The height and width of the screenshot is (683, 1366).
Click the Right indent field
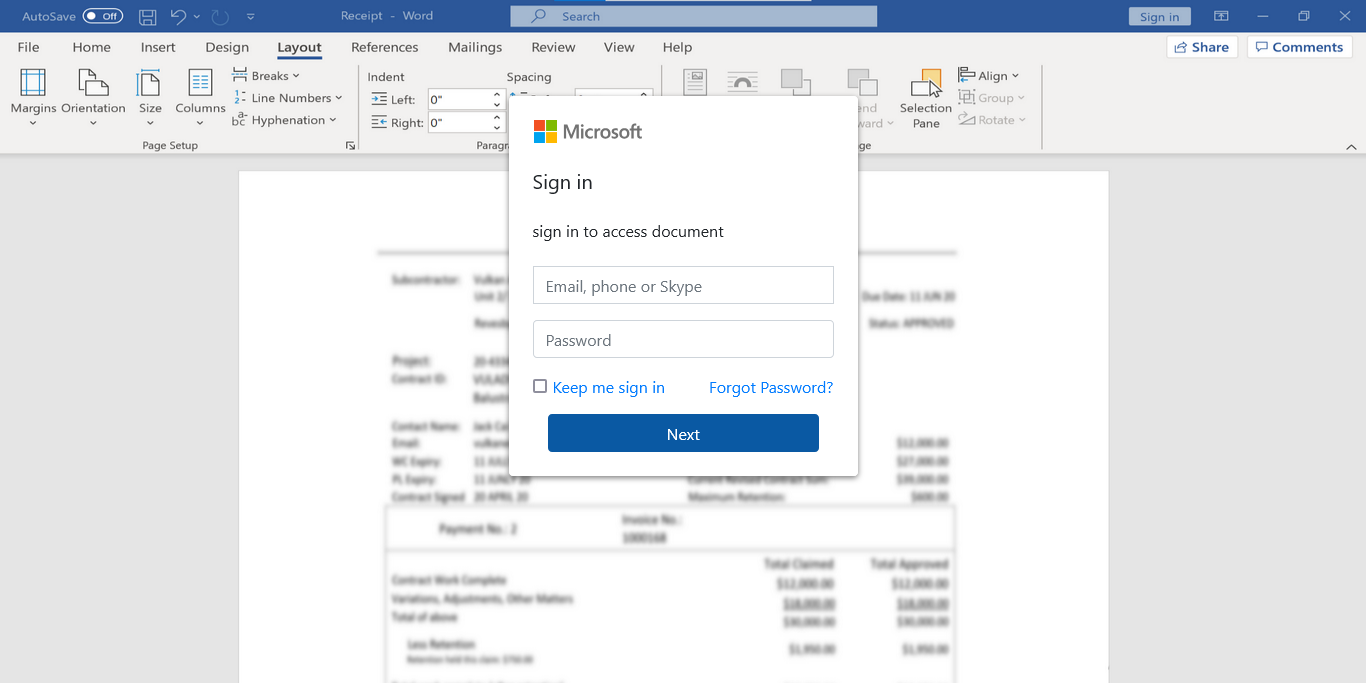(459, 123)
